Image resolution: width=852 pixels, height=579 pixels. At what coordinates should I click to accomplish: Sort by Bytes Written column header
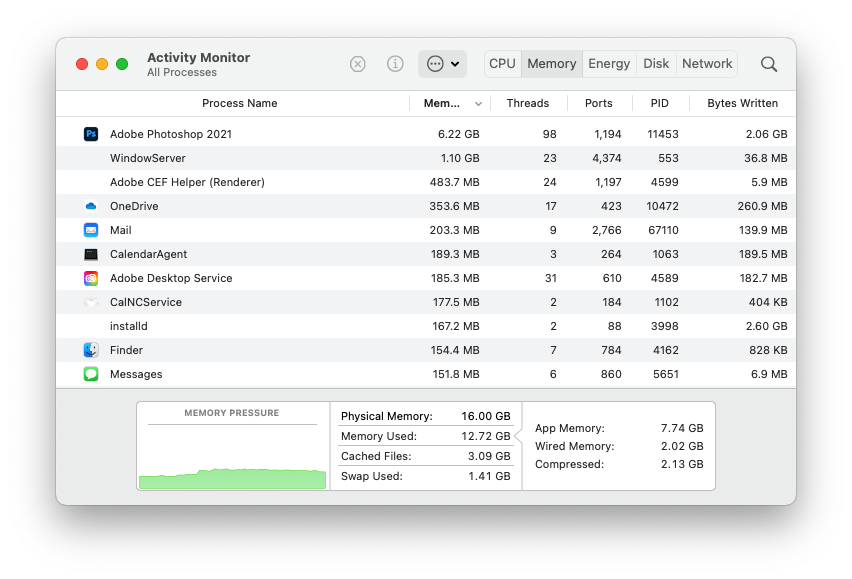tap(742, 103)
